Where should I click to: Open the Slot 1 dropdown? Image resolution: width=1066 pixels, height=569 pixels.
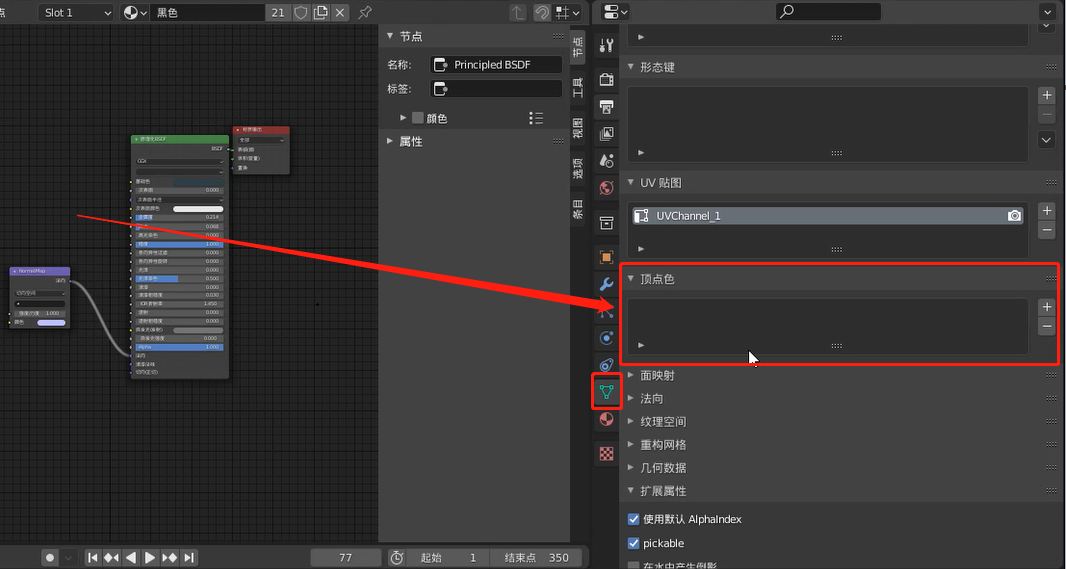tap(76, 12)
